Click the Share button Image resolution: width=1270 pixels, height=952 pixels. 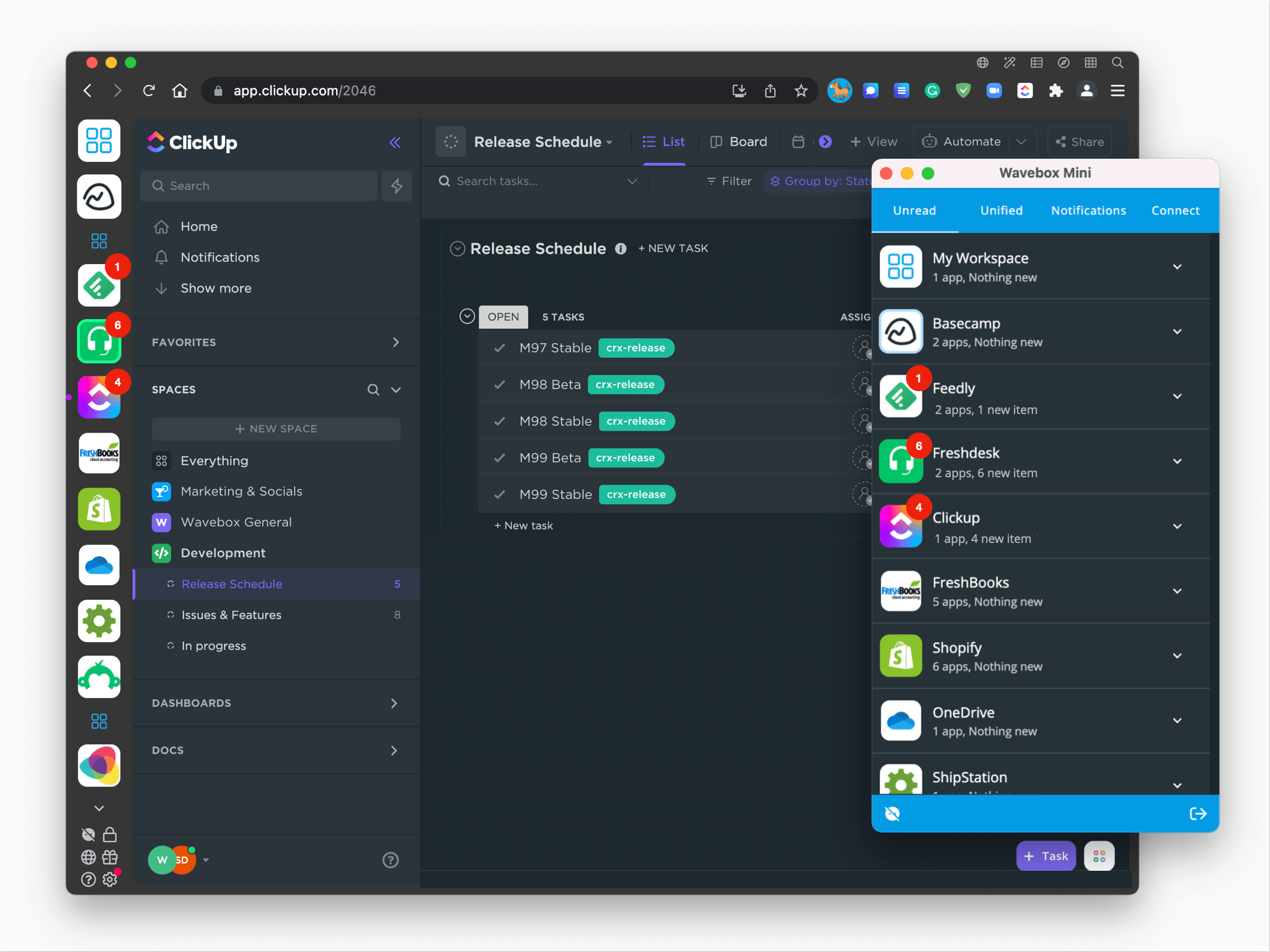coord(1080,142)
